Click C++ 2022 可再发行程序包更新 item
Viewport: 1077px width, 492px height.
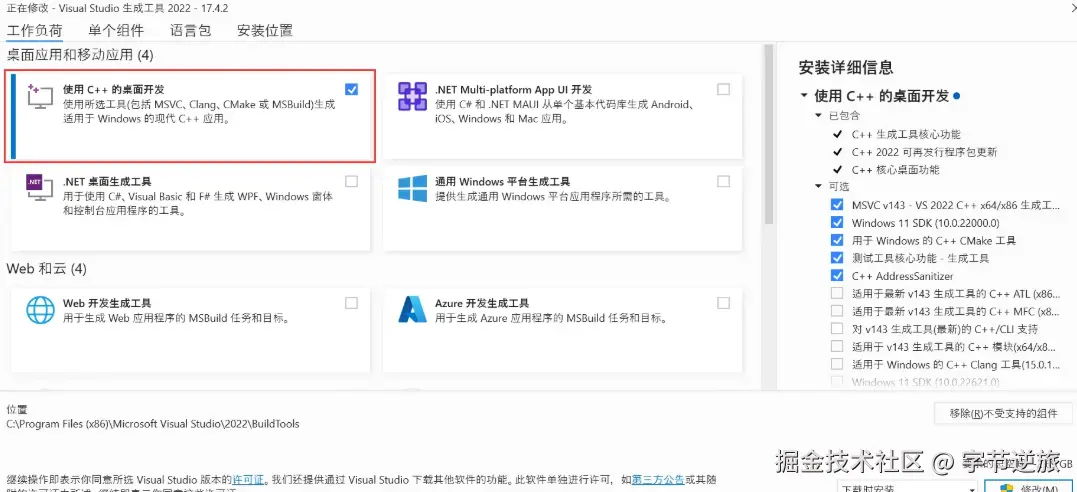pyautogui.click(x=924, y=152)
